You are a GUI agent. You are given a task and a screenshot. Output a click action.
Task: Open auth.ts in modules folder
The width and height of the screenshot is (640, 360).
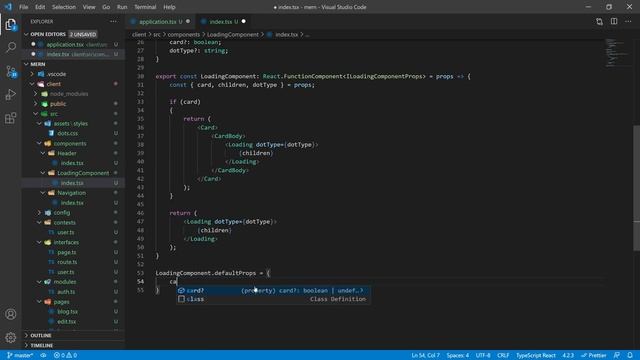[x=66, y=292]
